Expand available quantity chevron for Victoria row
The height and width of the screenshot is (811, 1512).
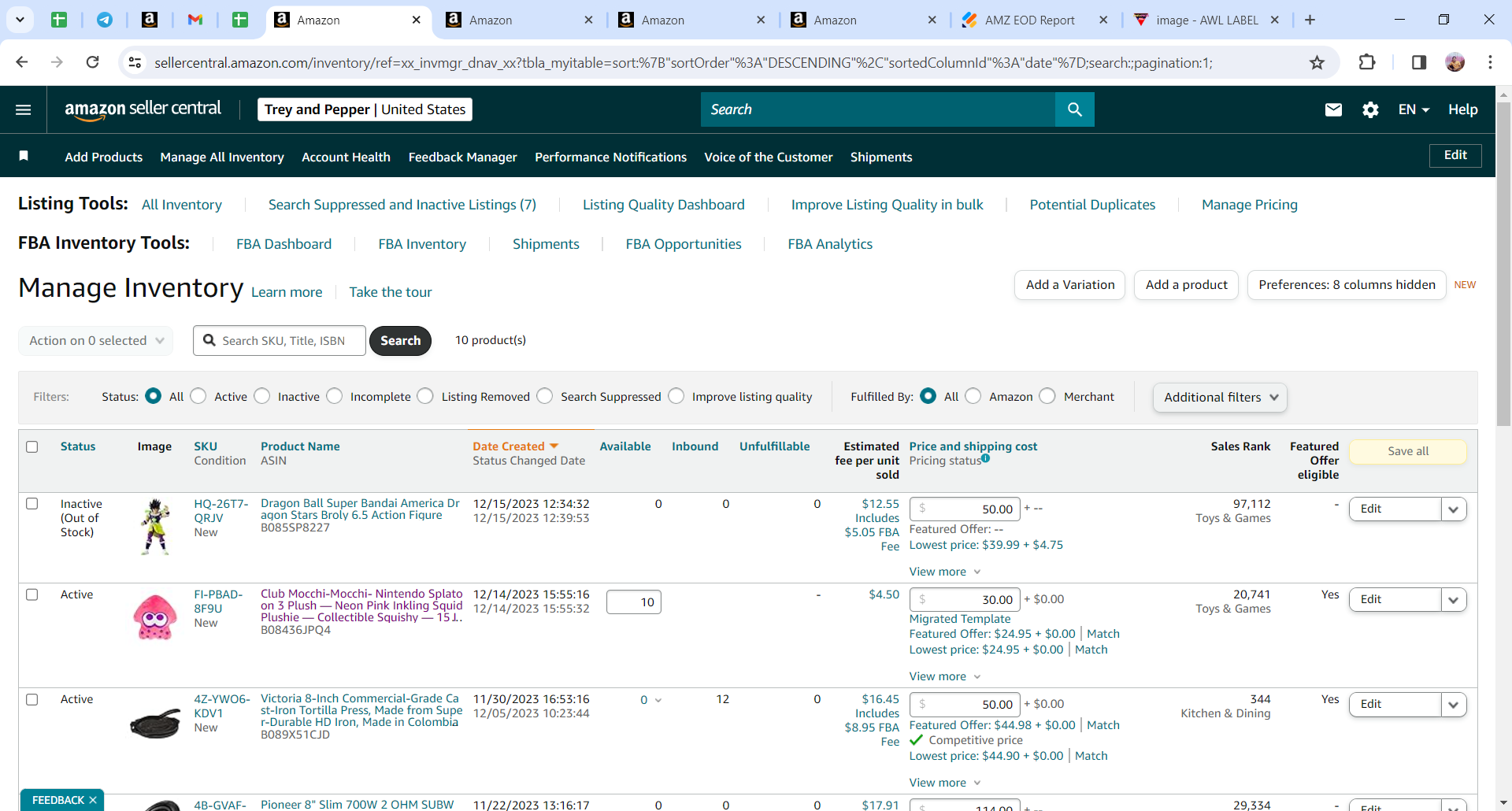coord(658,700)
